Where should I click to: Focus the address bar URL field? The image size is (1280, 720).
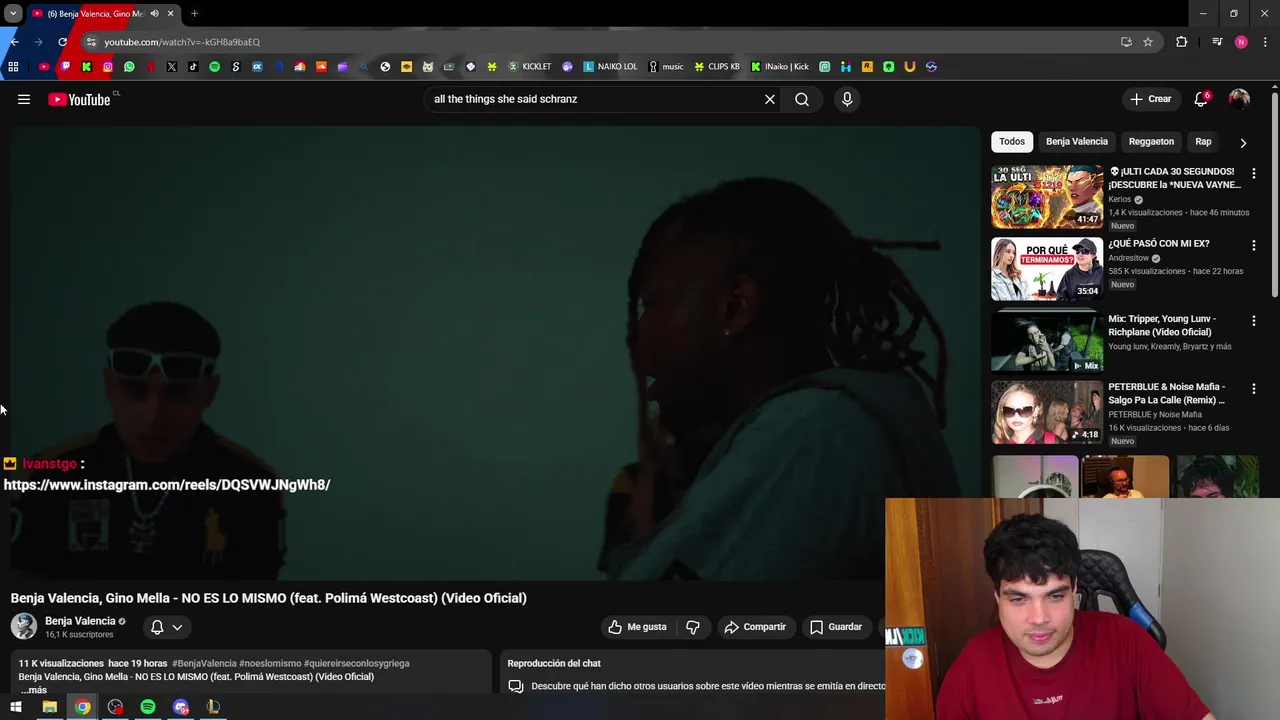[x=600, y=42]
